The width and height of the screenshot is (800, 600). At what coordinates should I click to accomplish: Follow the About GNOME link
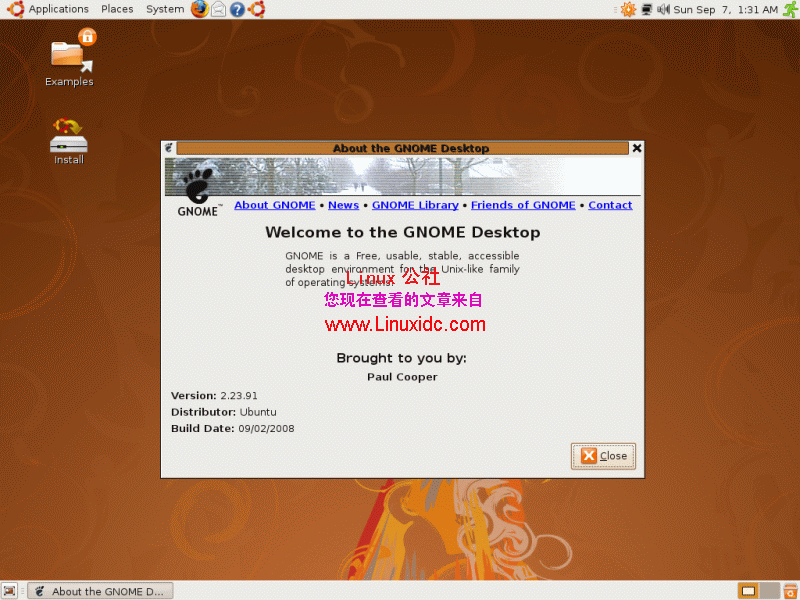coord(275,205)
